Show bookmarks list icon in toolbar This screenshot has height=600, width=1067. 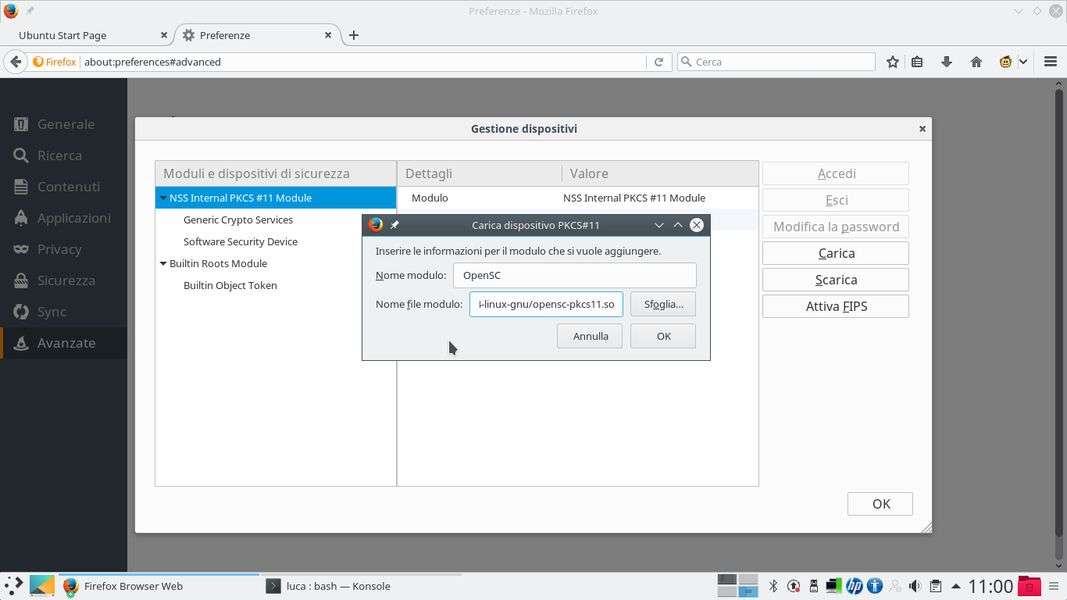917,62
